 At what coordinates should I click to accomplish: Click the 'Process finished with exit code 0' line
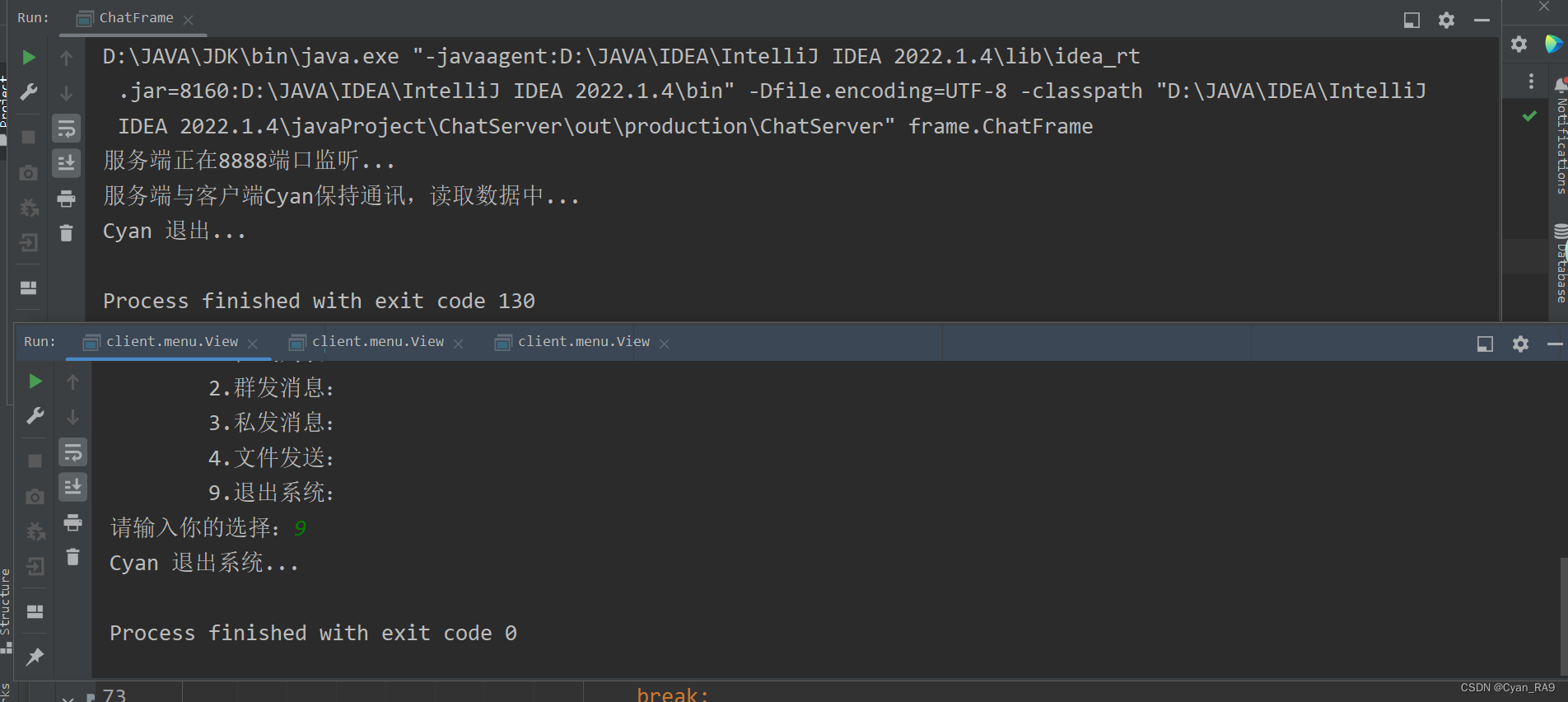pyautogui.click(x=313, y=633)
